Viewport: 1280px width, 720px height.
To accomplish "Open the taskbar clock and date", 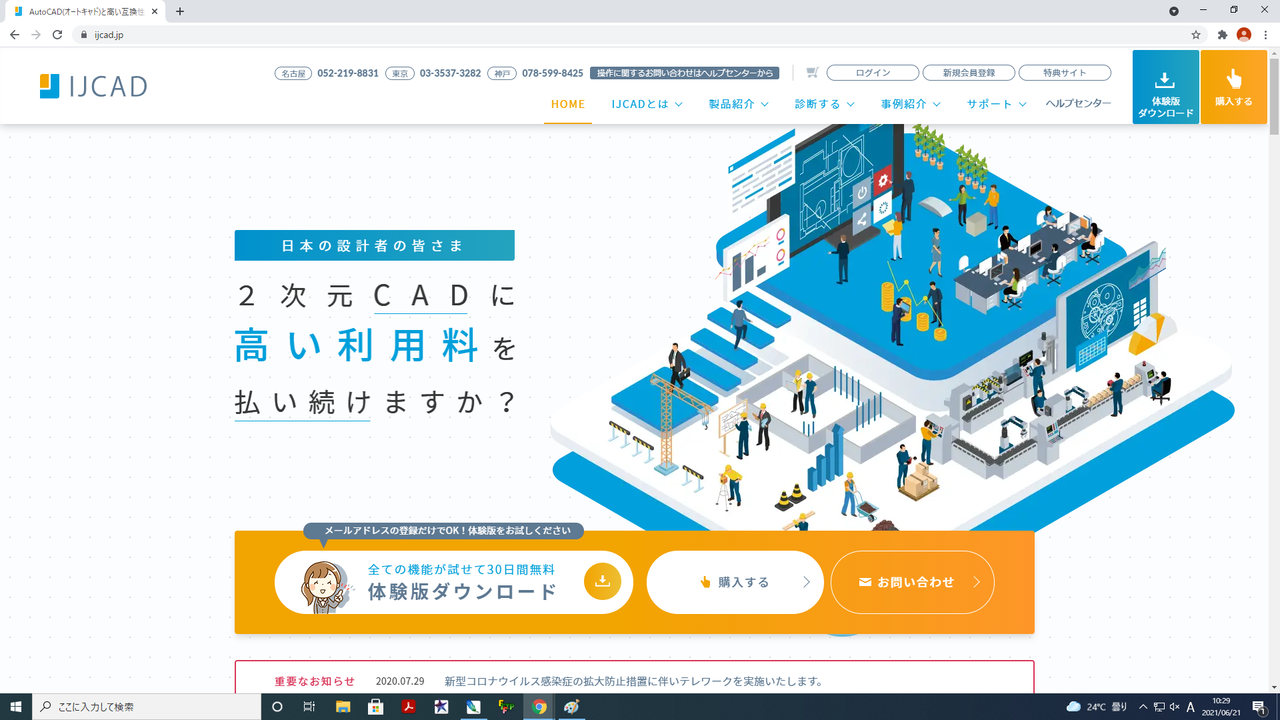I will click(1222, 706).
